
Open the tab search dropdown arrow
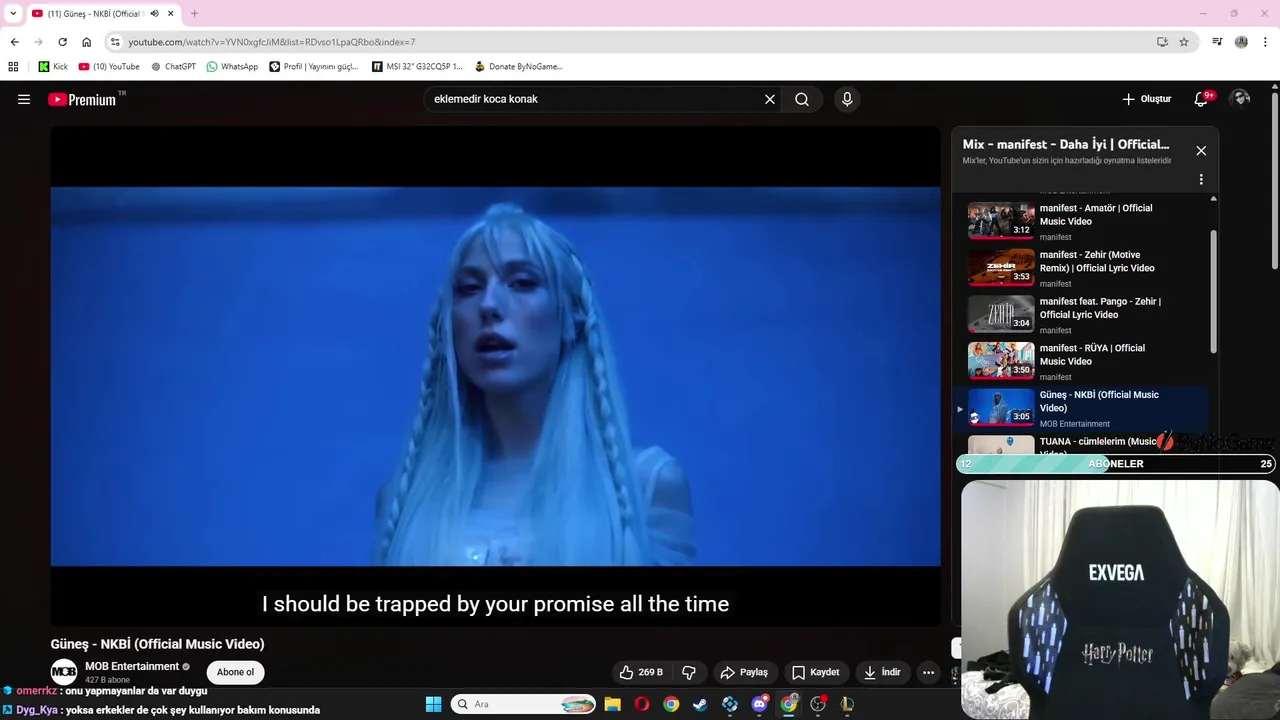[13, 13]
